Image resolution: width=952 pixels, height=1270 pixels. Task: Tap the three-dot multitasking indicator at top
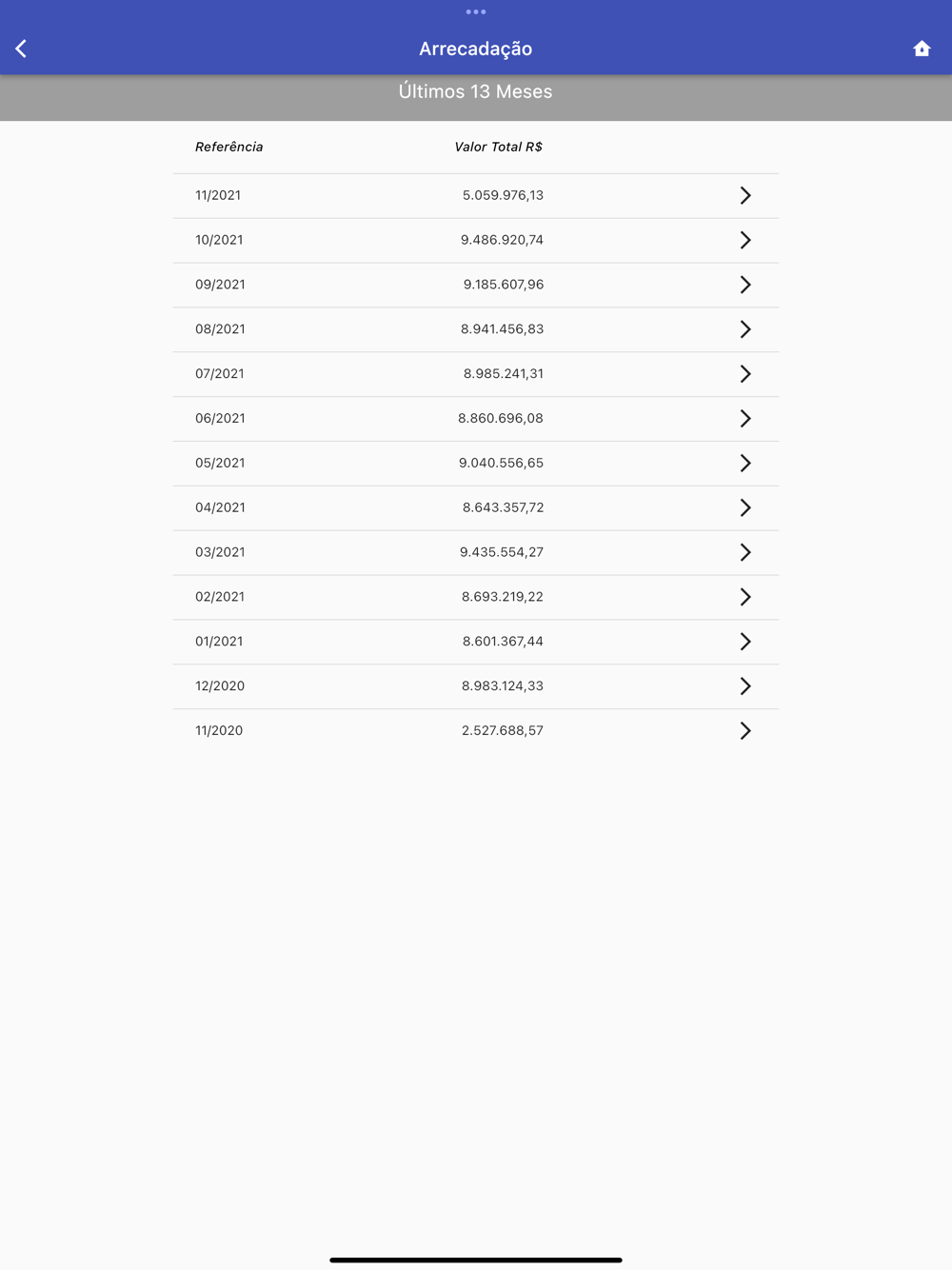pyautogui.click(x=476, y=12)
